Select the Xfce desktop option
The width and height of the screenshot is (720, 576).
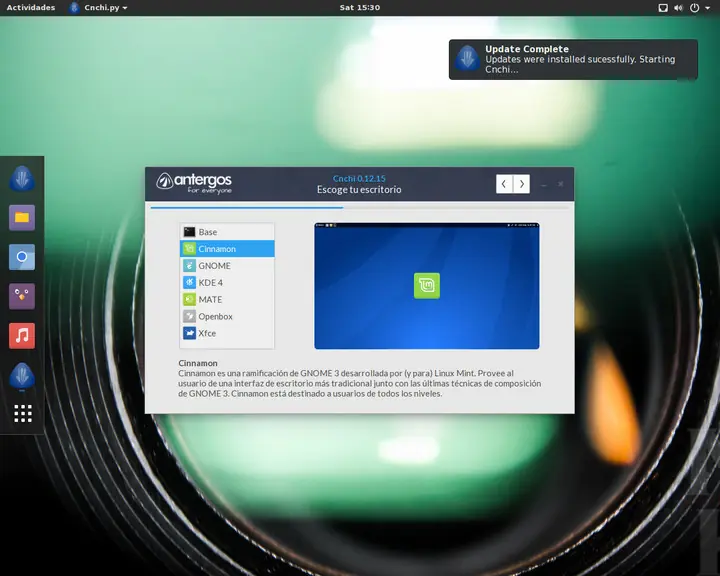tap(227, 333)
